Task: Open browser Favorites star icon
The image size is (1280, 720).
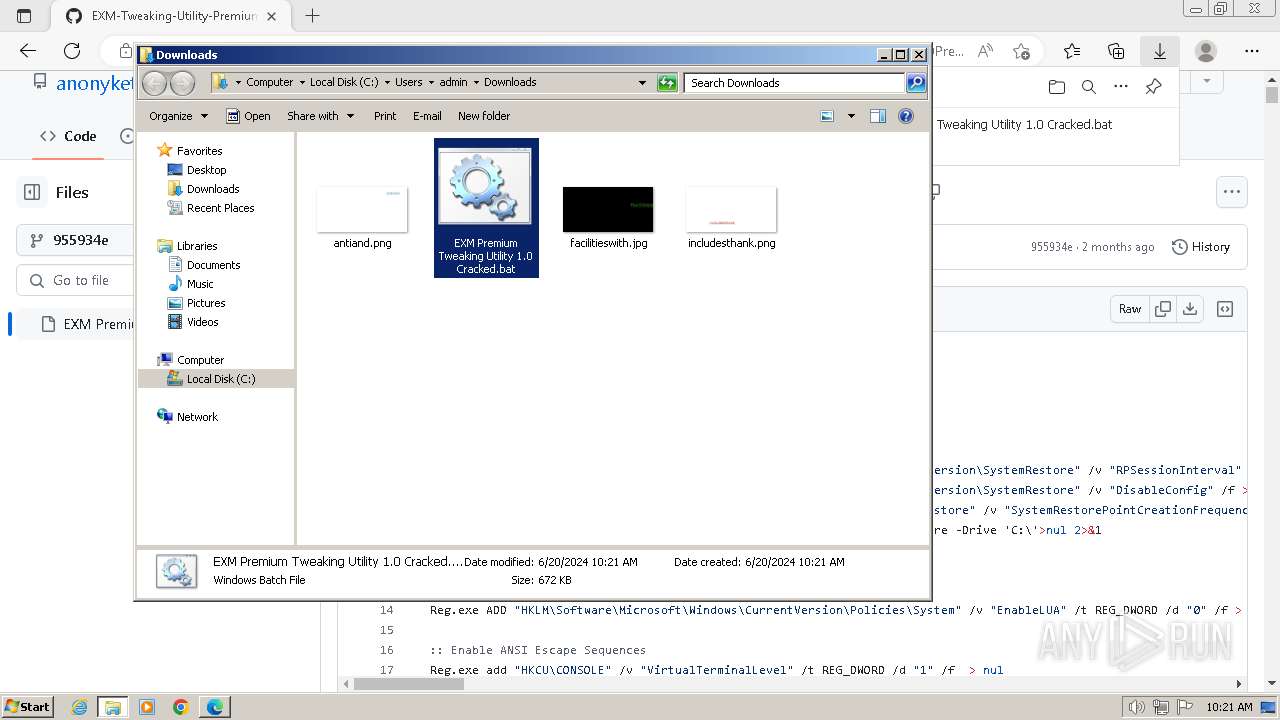Action: (x=1072, y=51)
